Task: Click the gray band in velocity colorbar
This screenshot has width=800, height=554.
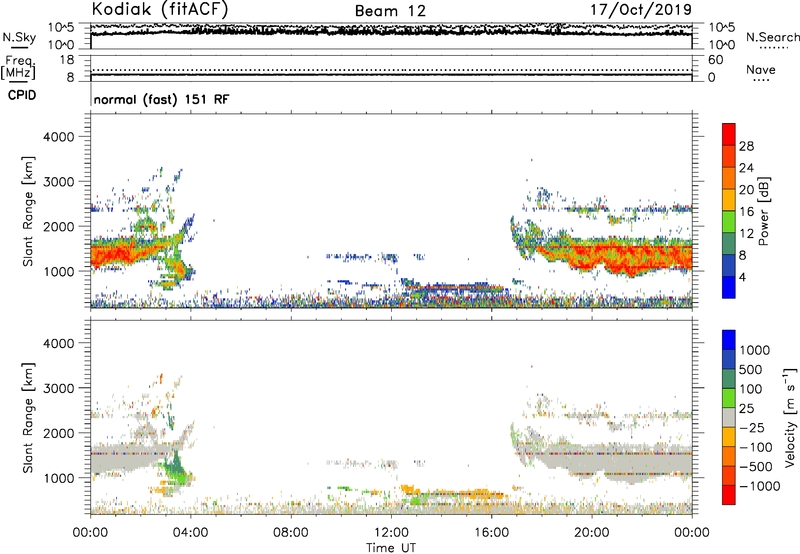Action: (729, 417)
